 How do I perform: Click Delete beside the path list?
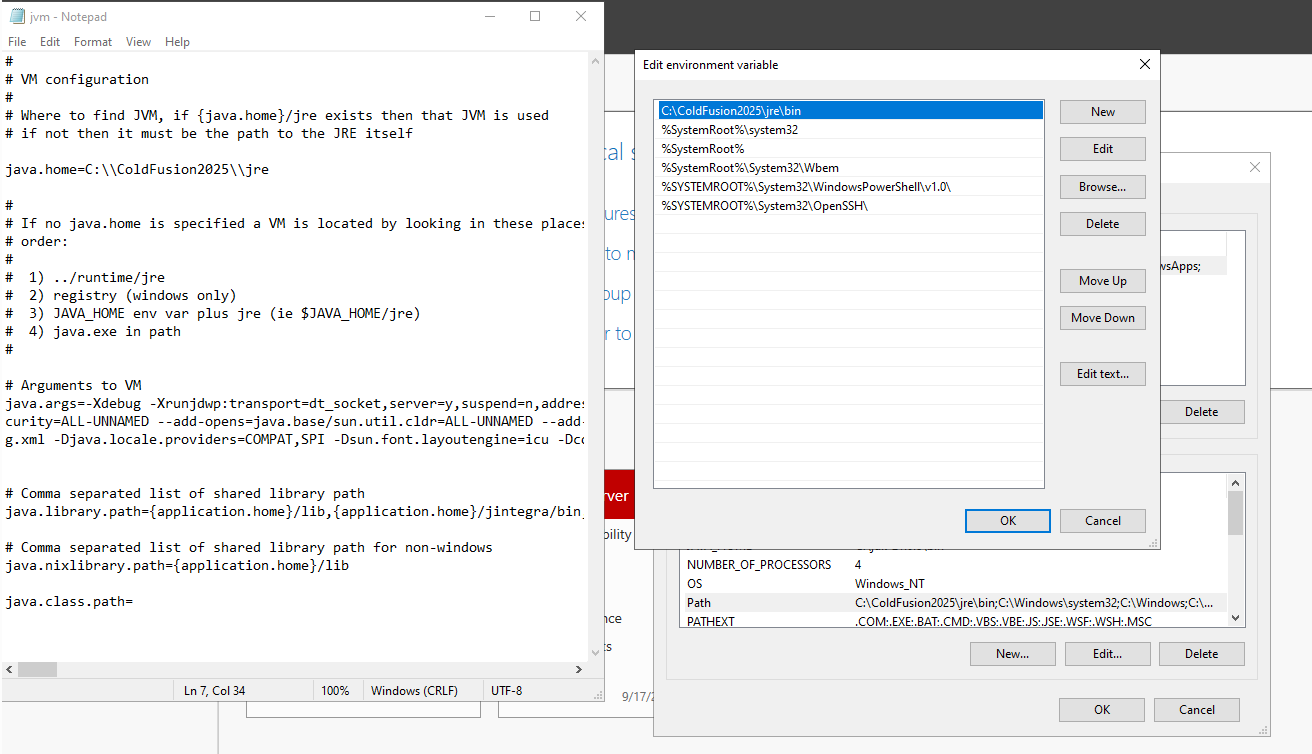[x=1103, y=224]
